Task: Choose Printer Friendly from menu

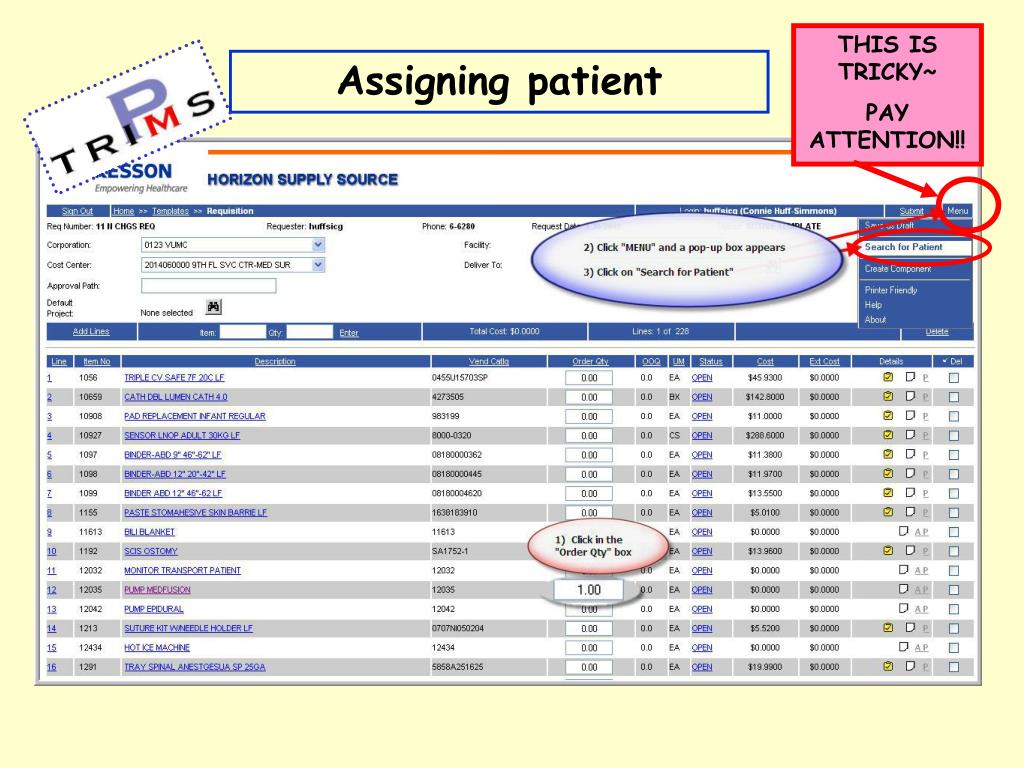Action: (891, 290)
